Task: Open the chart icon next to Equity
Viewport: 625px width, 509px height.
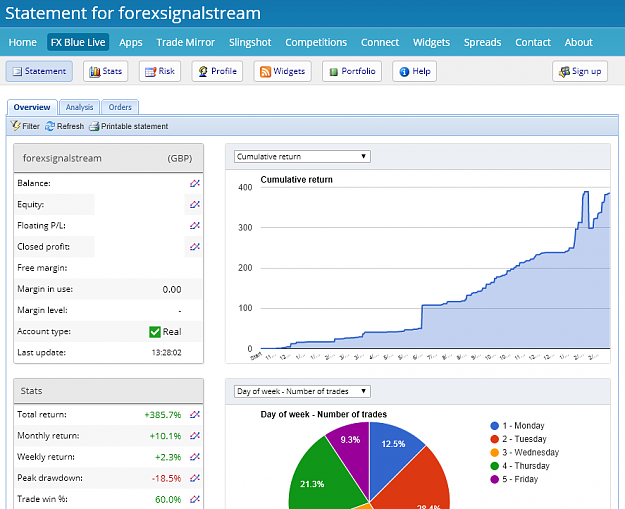Action: coord(195,204)
